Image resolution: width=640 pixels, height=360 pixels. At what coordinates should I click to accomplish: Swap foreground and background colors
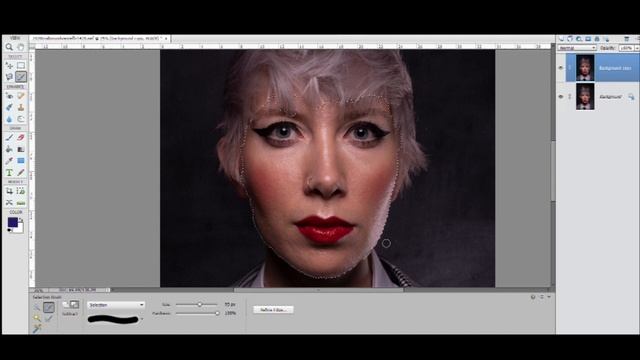tap(21, 220)
